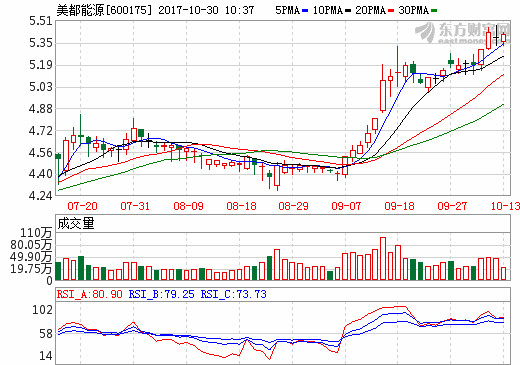Click the timestamp 2017-10-30 10:37
The height and width of the screenshot is (365, 520).
click(x=206, y=10)
